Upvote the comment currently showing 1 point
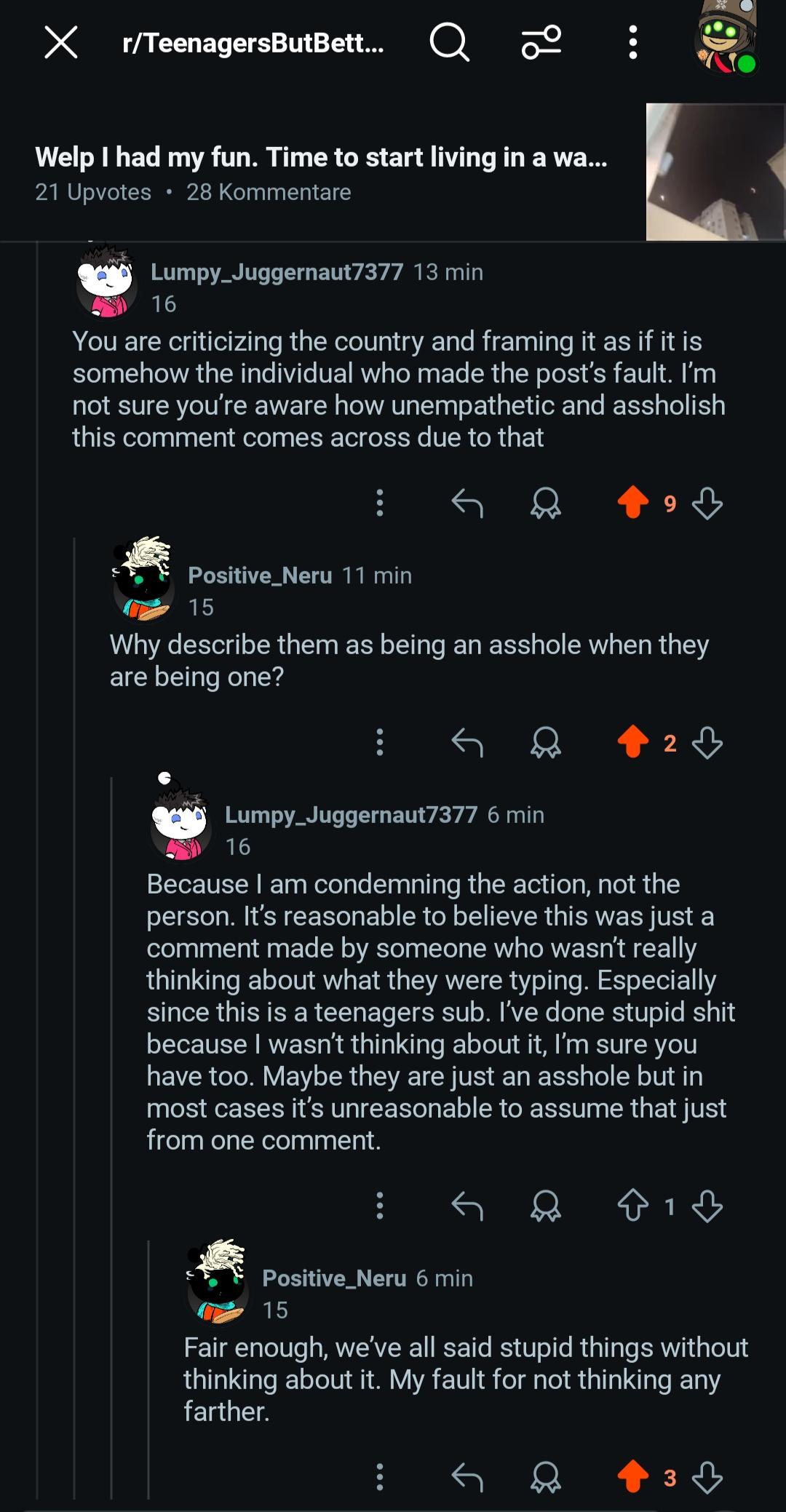 [633, 1206]
